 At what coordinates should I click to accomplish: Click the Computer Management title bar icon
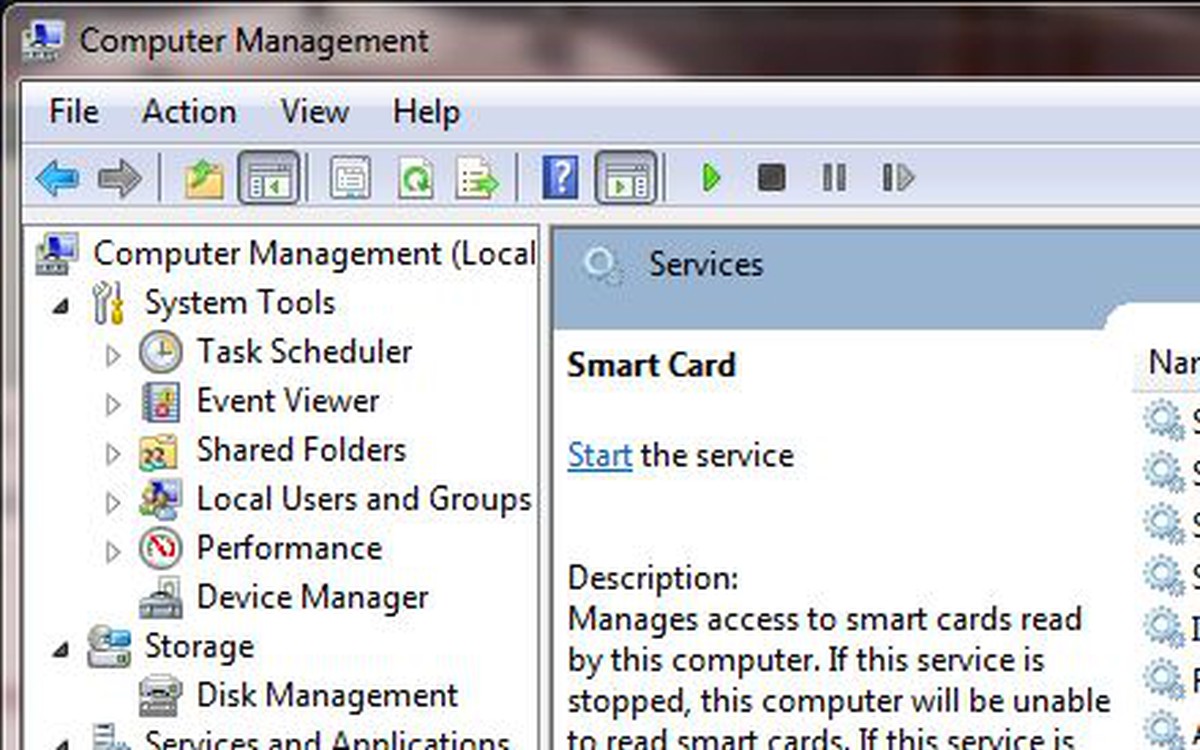tap(42, 41)
